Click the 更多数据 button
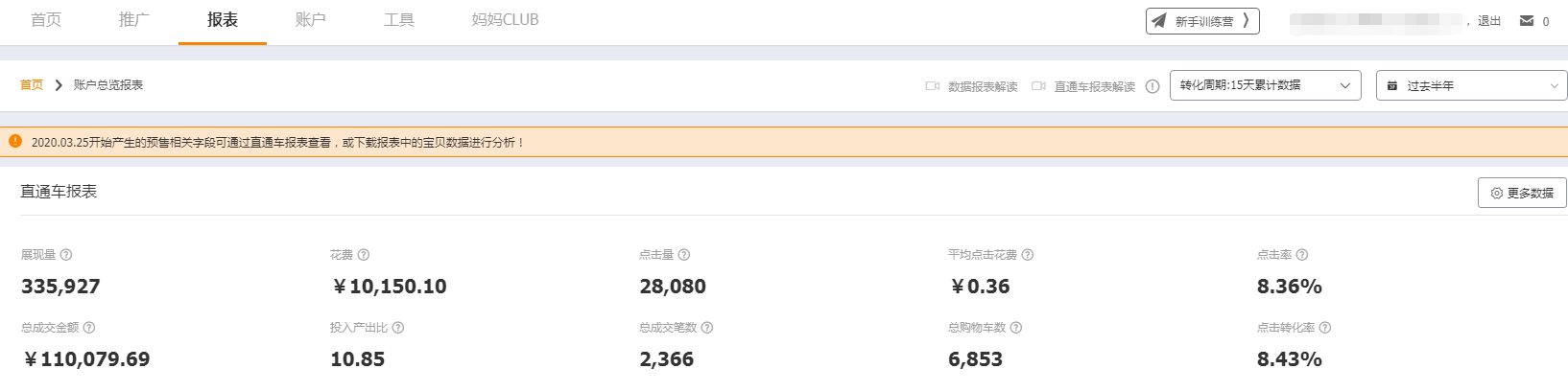Screen dimensions: 1568x392 pos(1522,193)
